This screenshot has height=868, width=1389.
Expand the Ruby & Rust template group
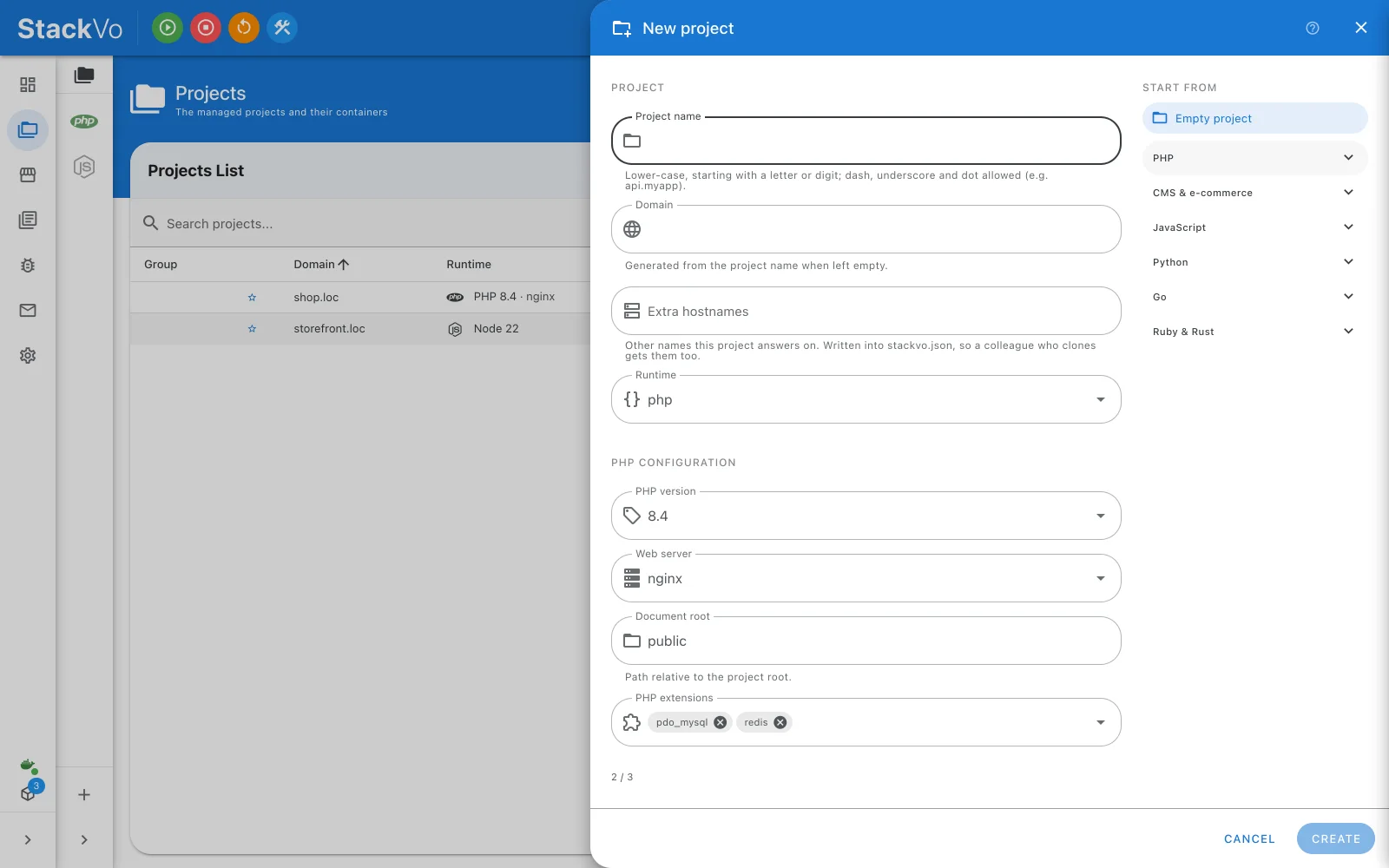[x=1254, y=332]
